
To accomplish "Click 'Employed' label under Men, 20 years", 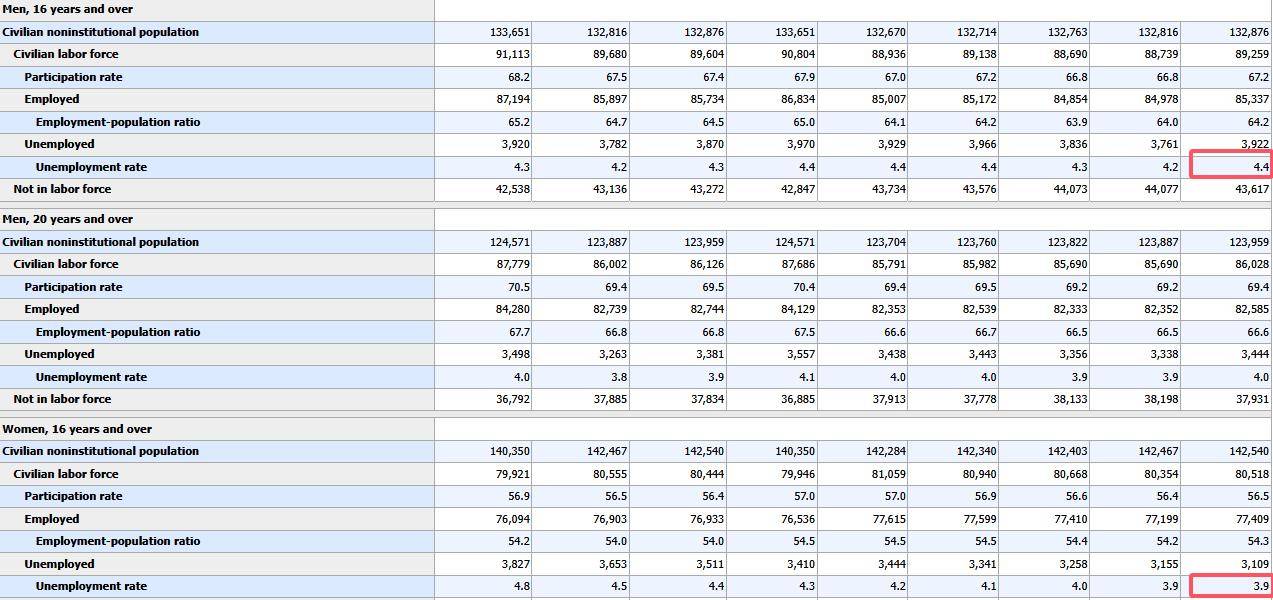I will click(x=52, y=309).
